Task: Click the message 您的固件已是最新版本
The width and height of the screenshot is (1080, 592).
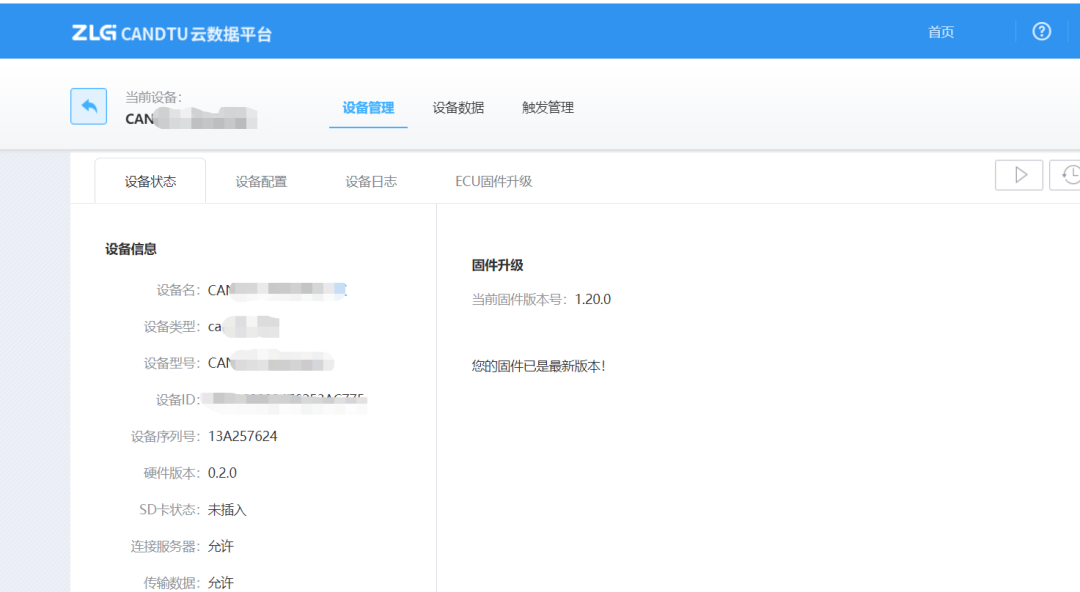Action: click(x=541, y=365)
